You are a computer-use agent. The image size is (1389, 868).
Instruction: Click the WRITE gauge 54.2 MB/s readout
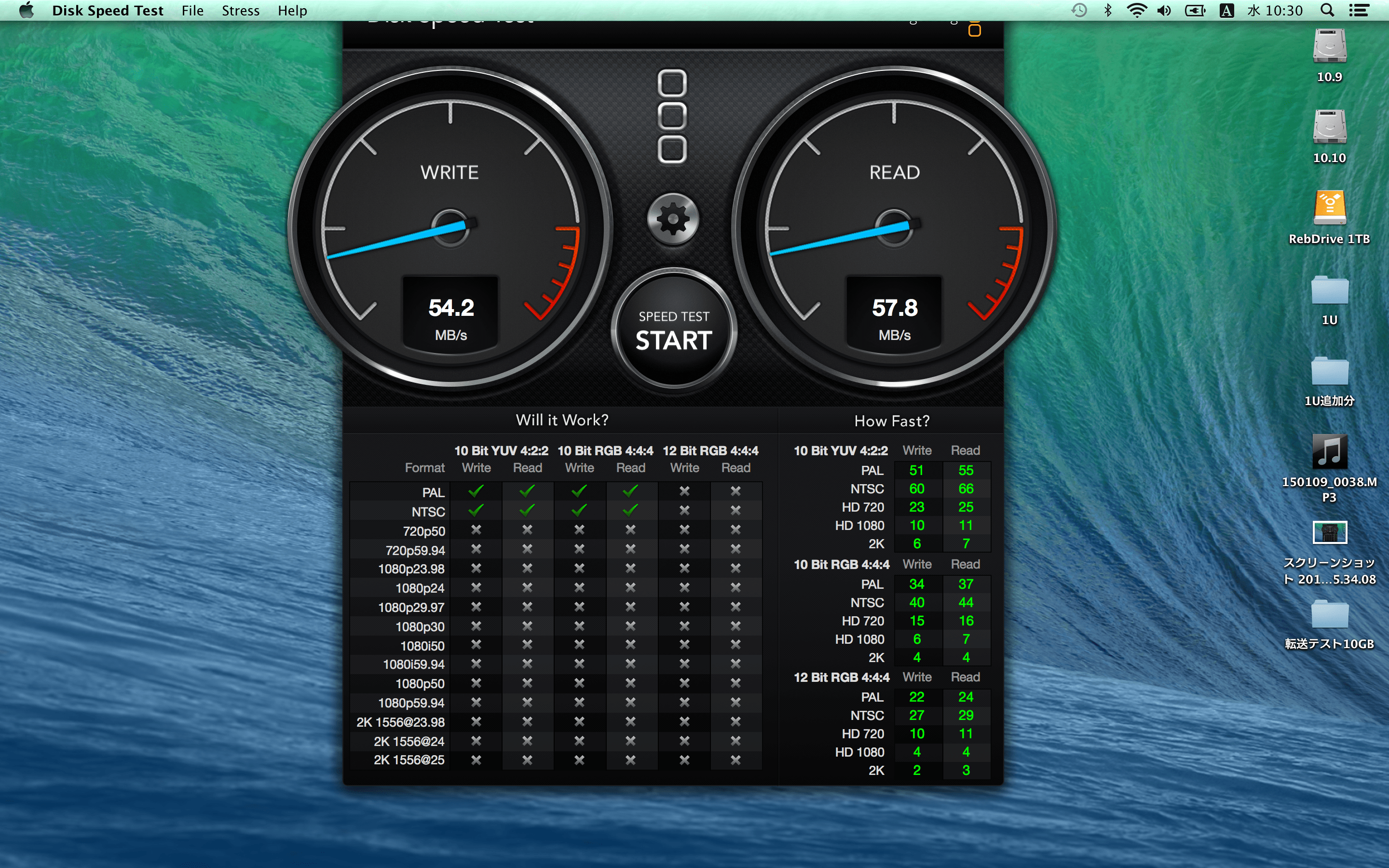click(450, 313)
